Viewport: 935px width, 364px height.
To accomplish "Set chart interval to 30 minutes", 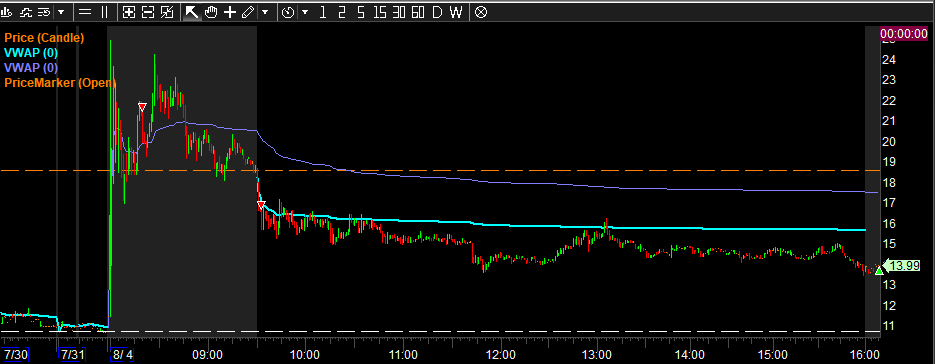I will pyautogui.click(x=399, y=12).
